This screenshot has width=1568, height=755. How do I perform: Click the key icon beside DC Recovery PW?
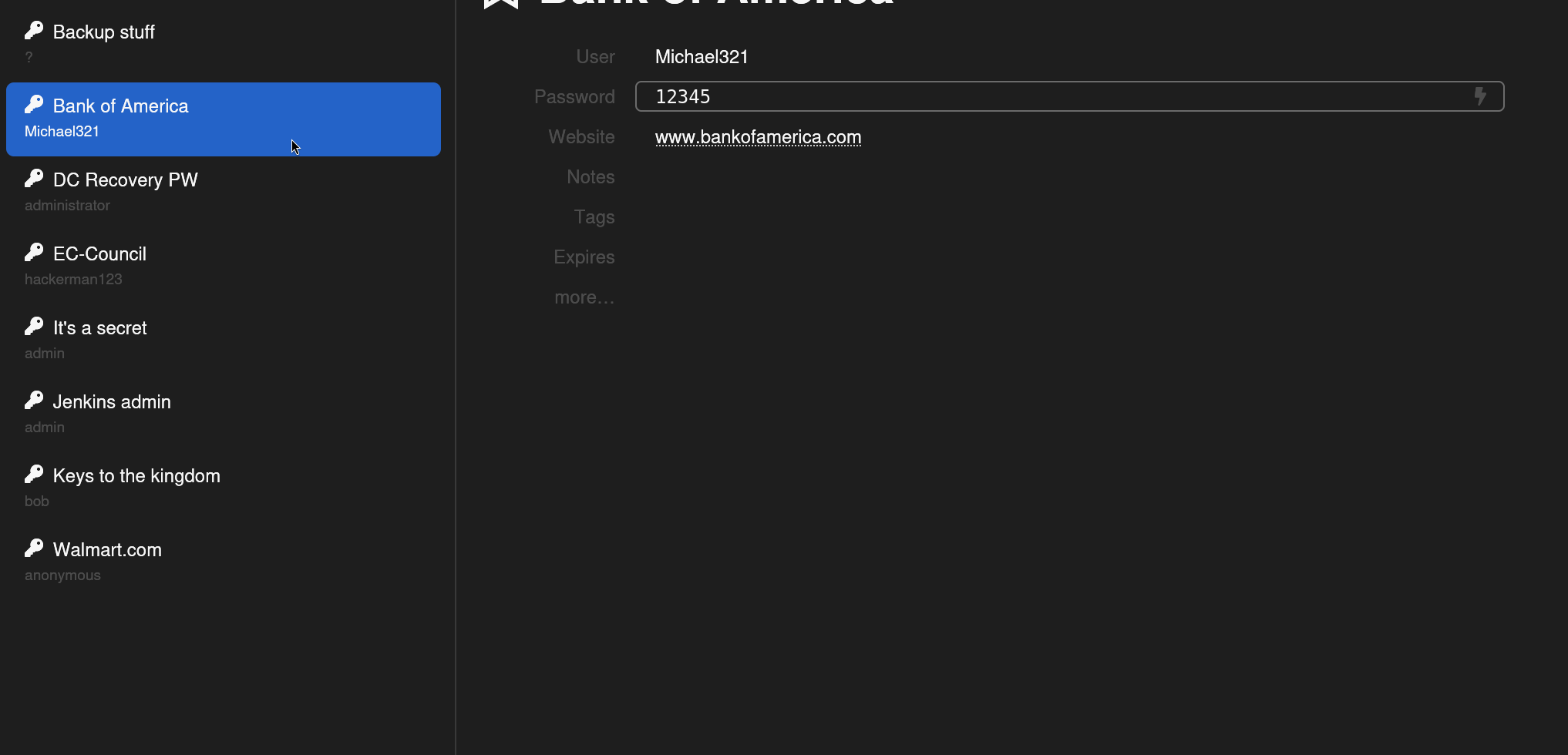[x=34, y=178]
